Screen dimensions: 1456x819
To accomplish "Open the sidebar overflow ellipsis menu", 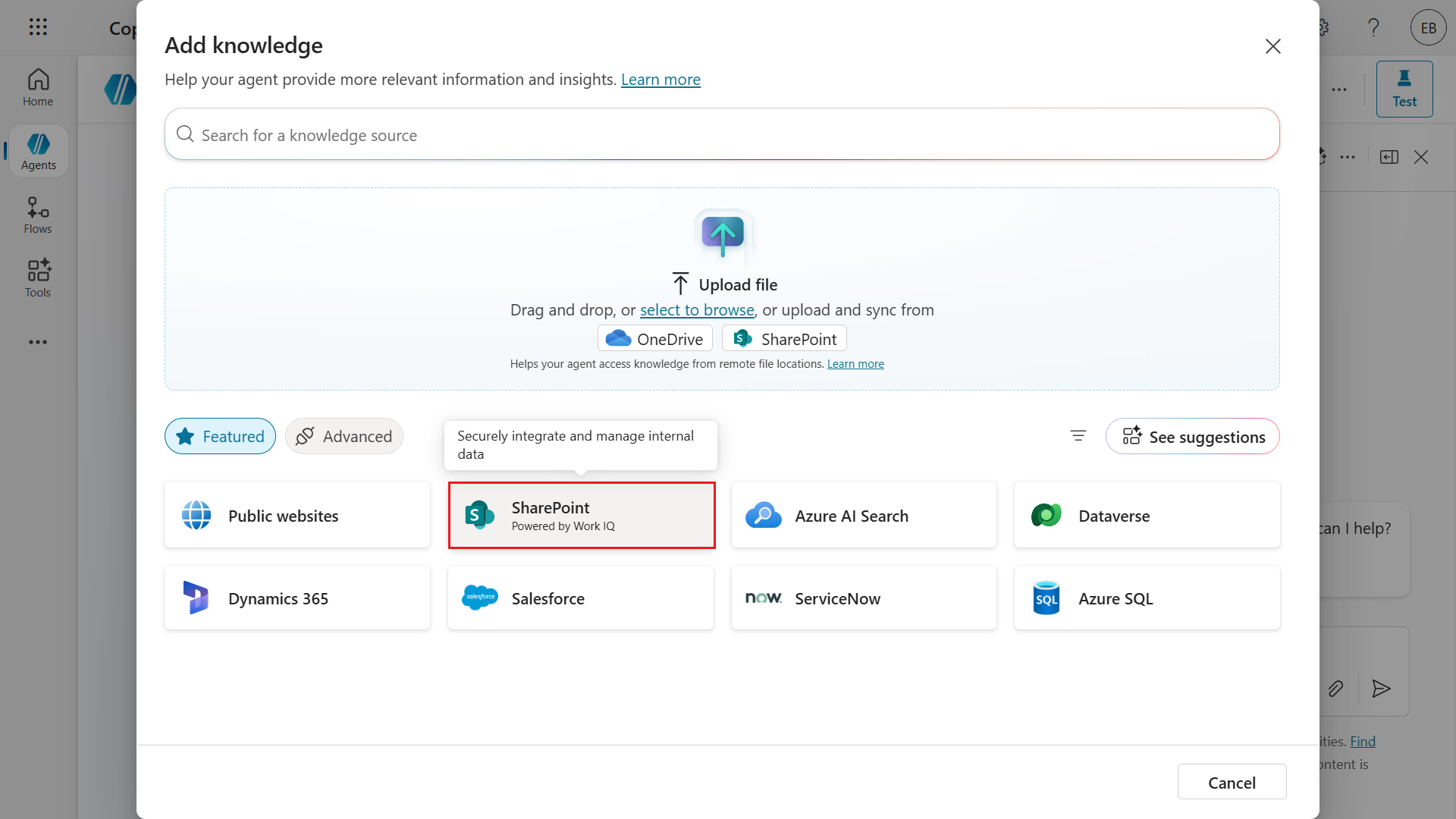I will click(38, 342).
